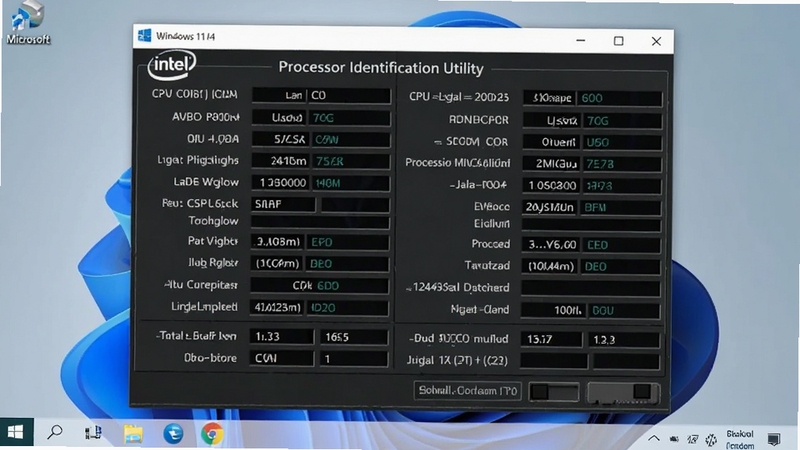The height and width of the screenshot is (450, 800).
Task: Open the notification center icon
Action: click(774, 438)
